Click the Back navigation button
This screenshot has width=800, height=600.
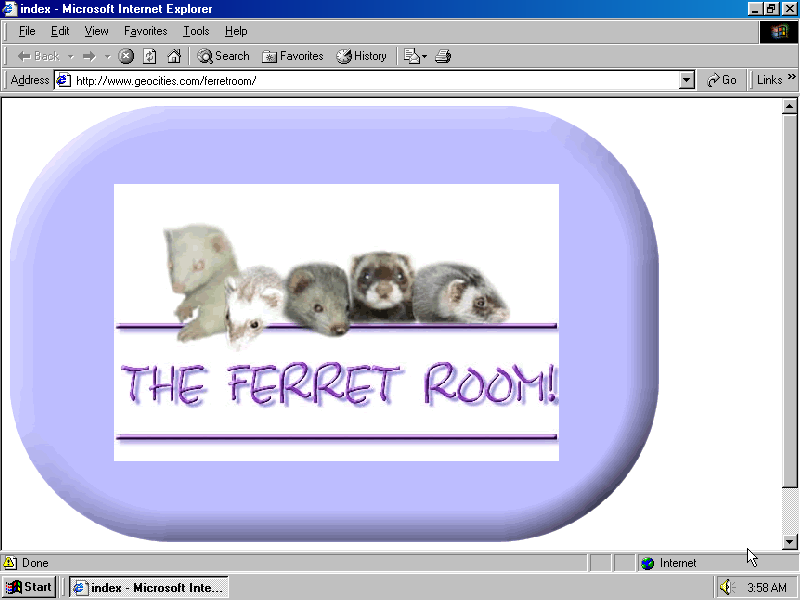(38, 56)
